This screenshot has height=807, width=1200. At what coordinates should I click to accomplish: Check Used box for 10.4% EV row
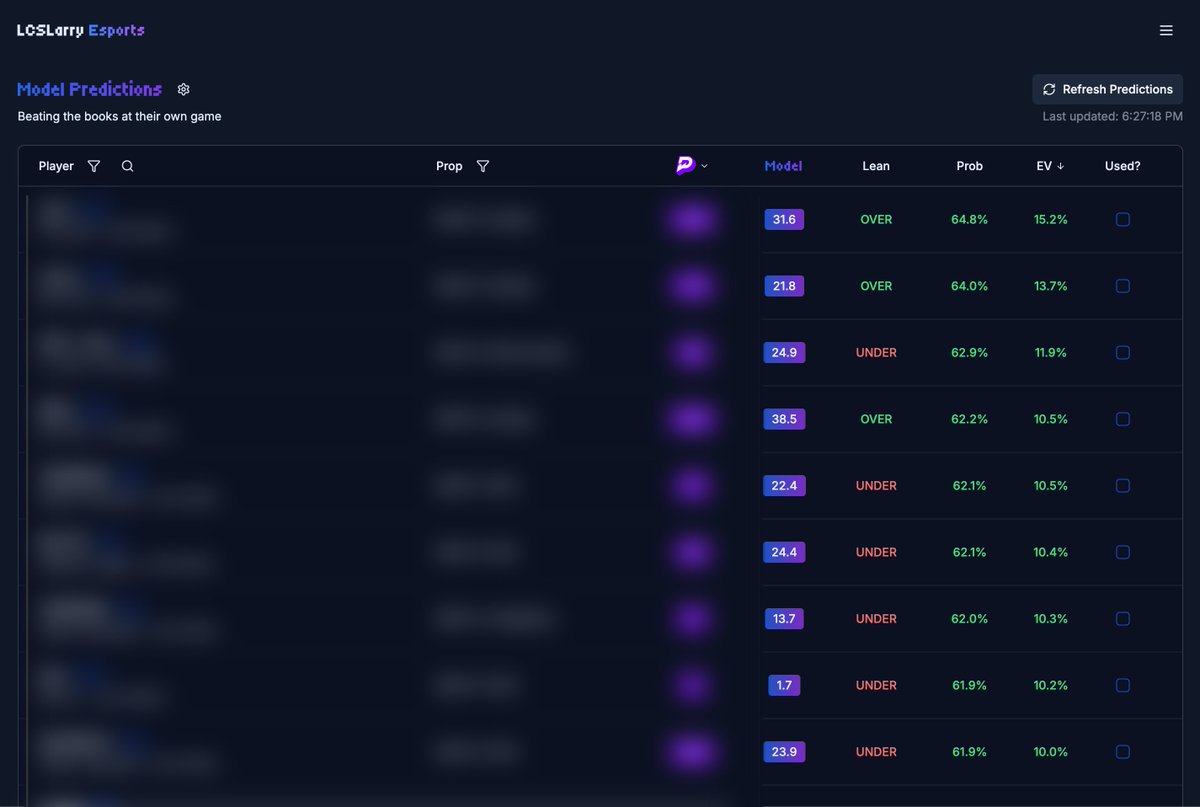click(x=1122, y=552)
